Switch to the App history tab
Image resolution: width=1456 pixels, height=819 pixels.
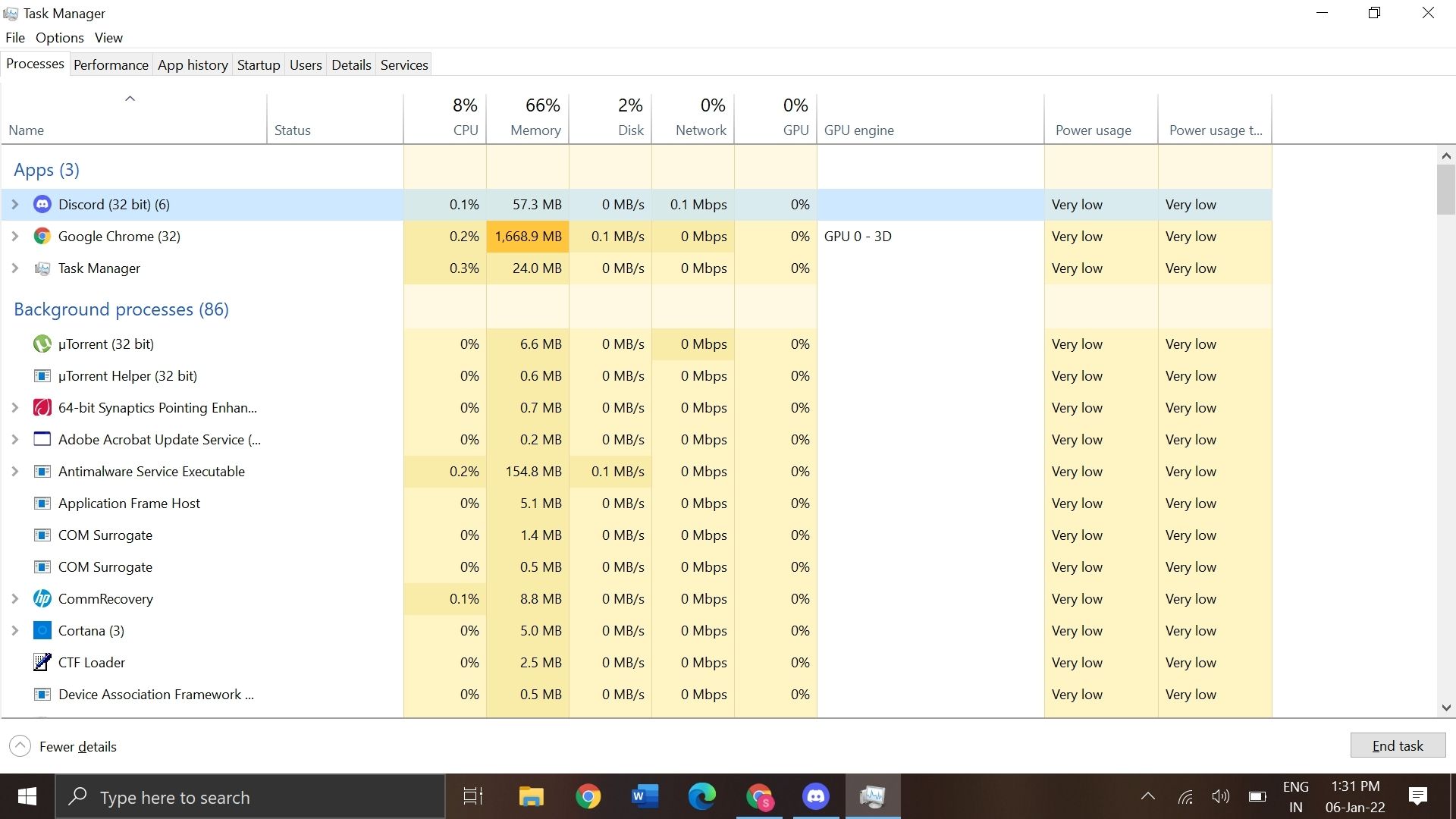193,65
